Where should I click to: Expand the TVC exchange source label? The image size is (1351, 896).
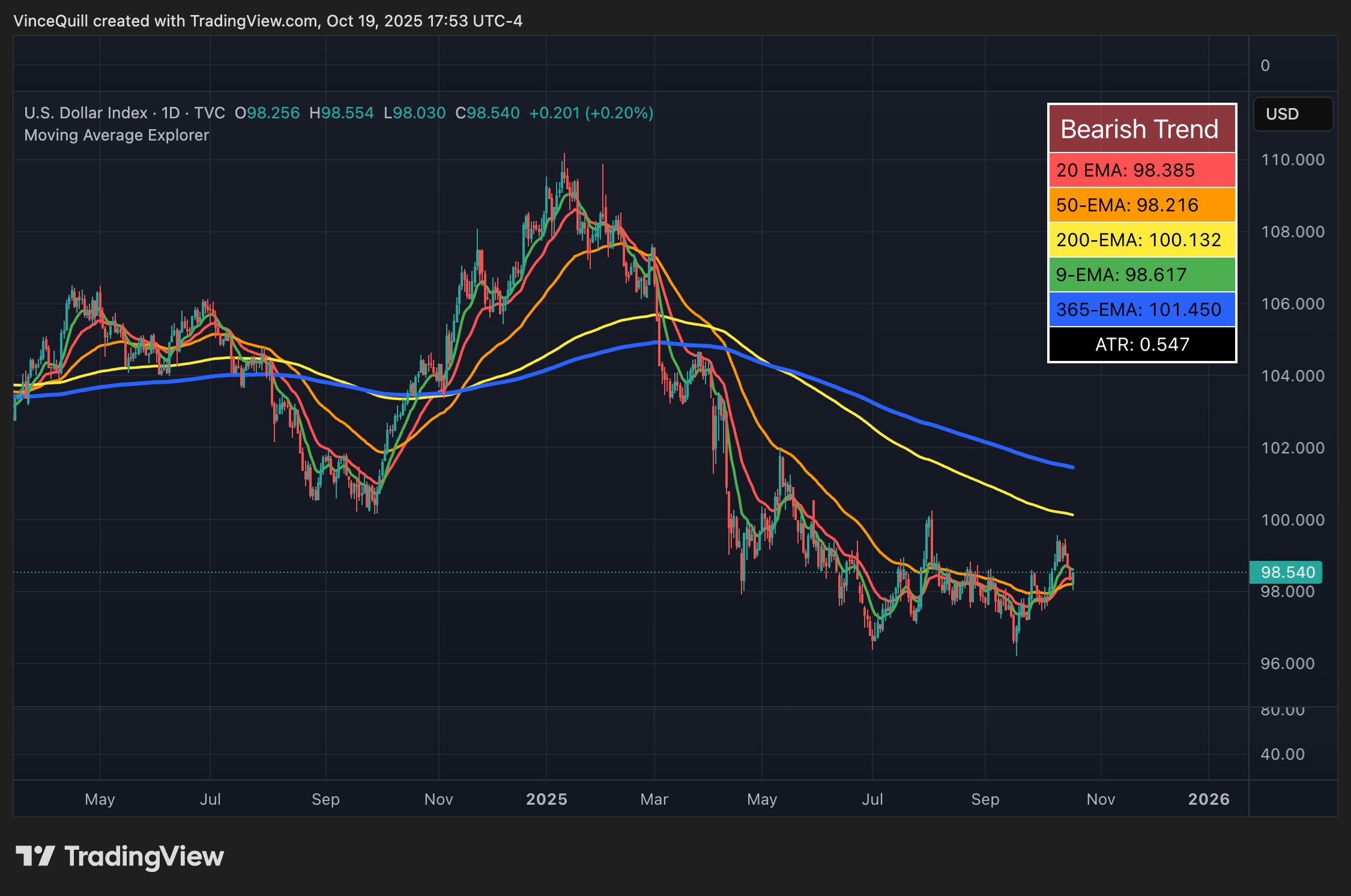point(211,112)
